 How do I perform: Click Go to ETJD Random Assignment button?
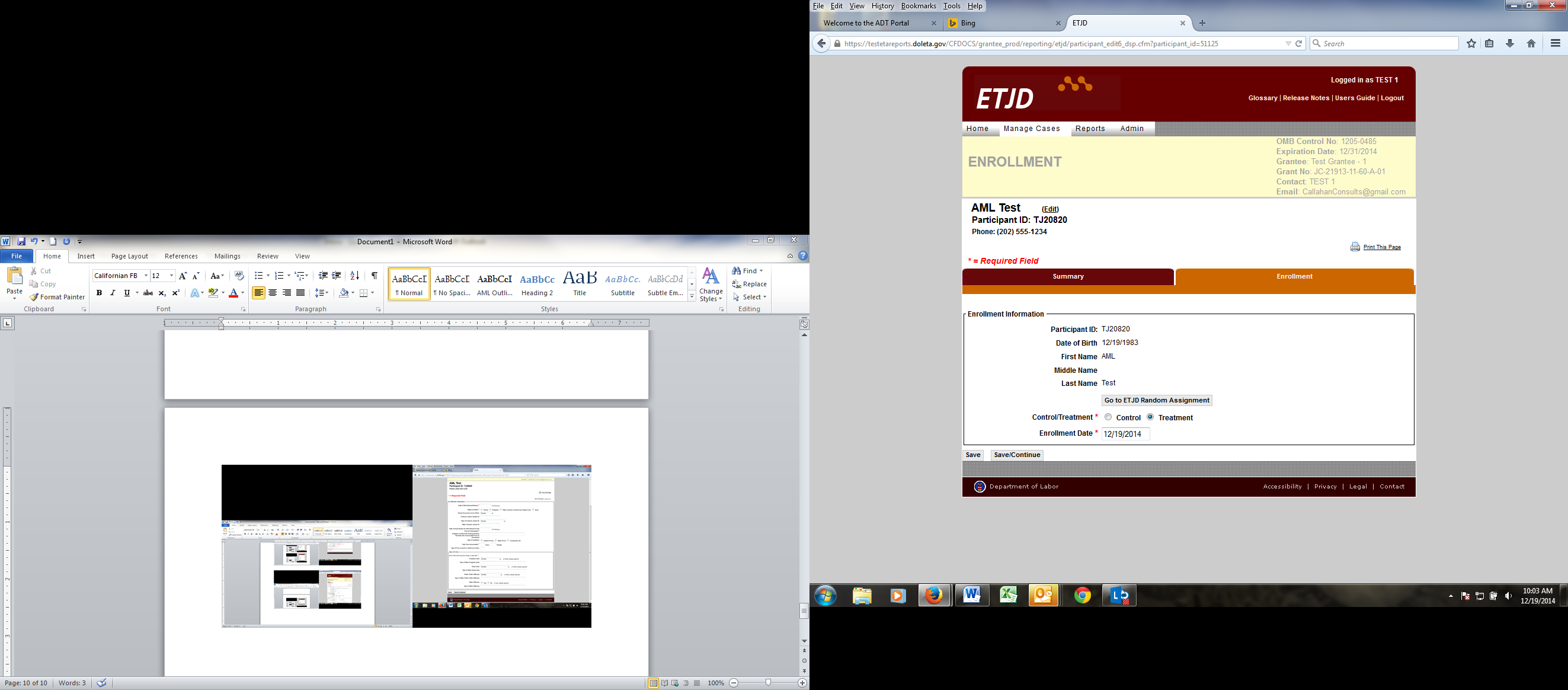click(x=1157, y=400)
